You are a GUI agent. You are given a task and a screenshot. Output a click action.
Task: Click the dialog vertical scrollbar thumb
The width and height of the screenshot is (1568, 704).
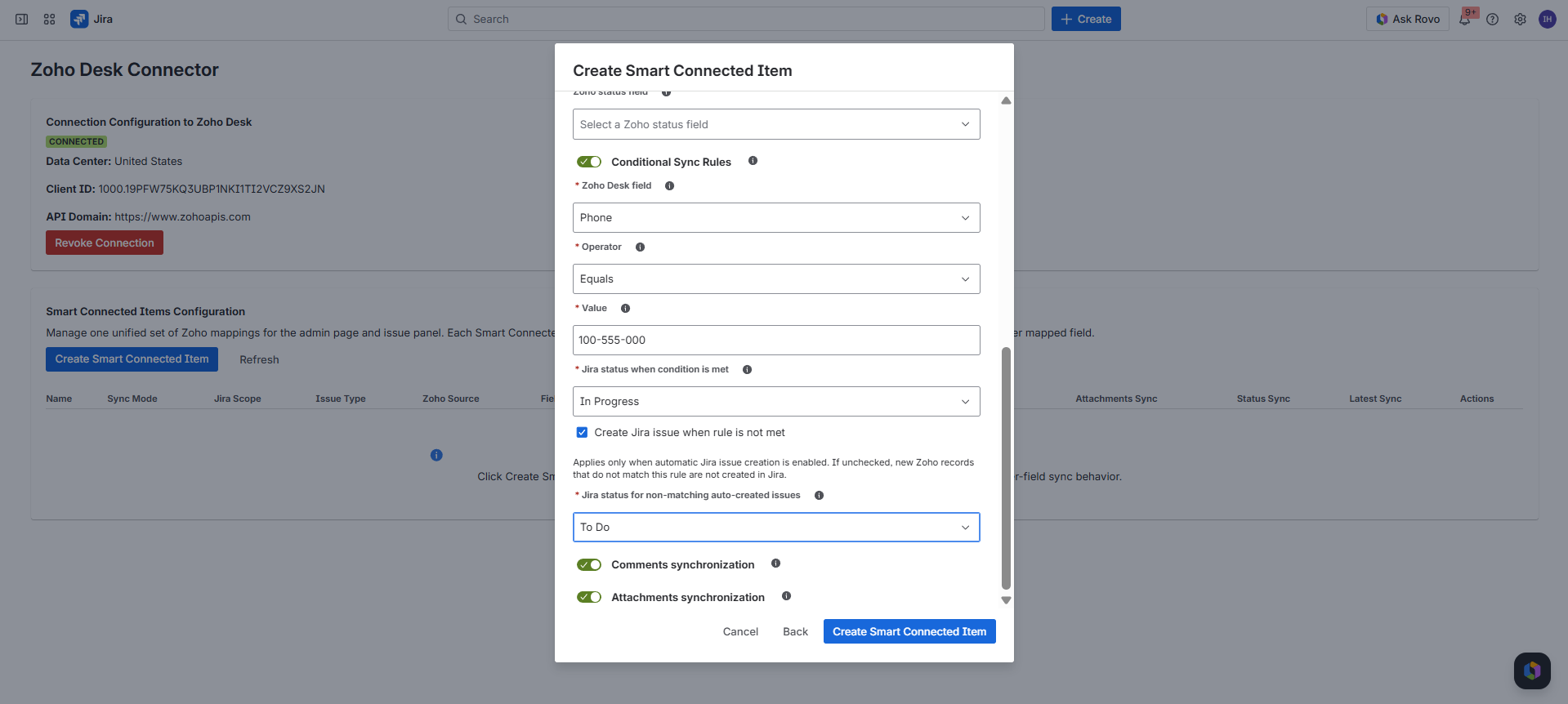point(1006,468)
